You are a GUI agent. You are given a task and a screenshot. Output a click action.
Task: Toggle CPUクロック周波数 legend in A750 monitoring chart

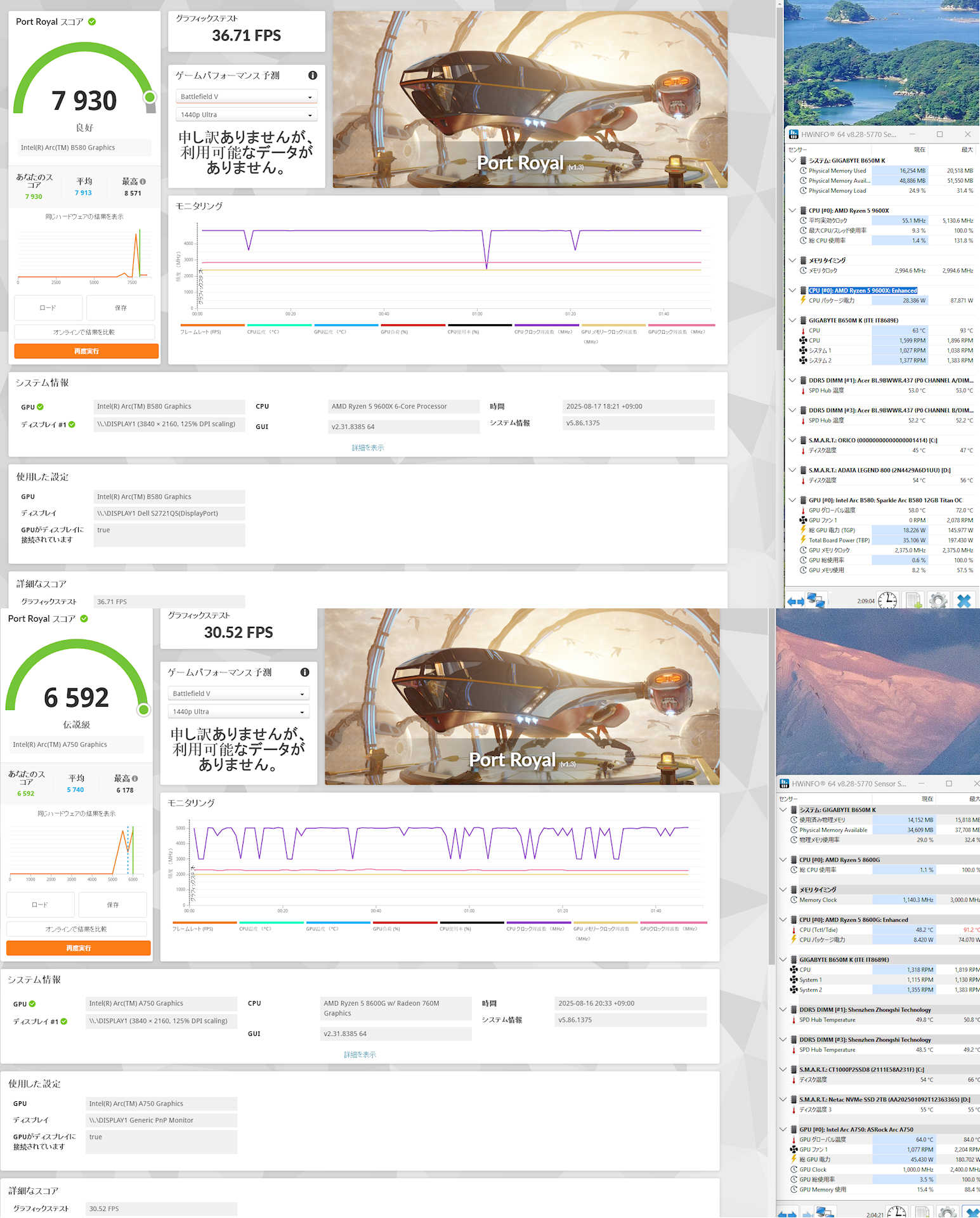[x=539, y=926]
